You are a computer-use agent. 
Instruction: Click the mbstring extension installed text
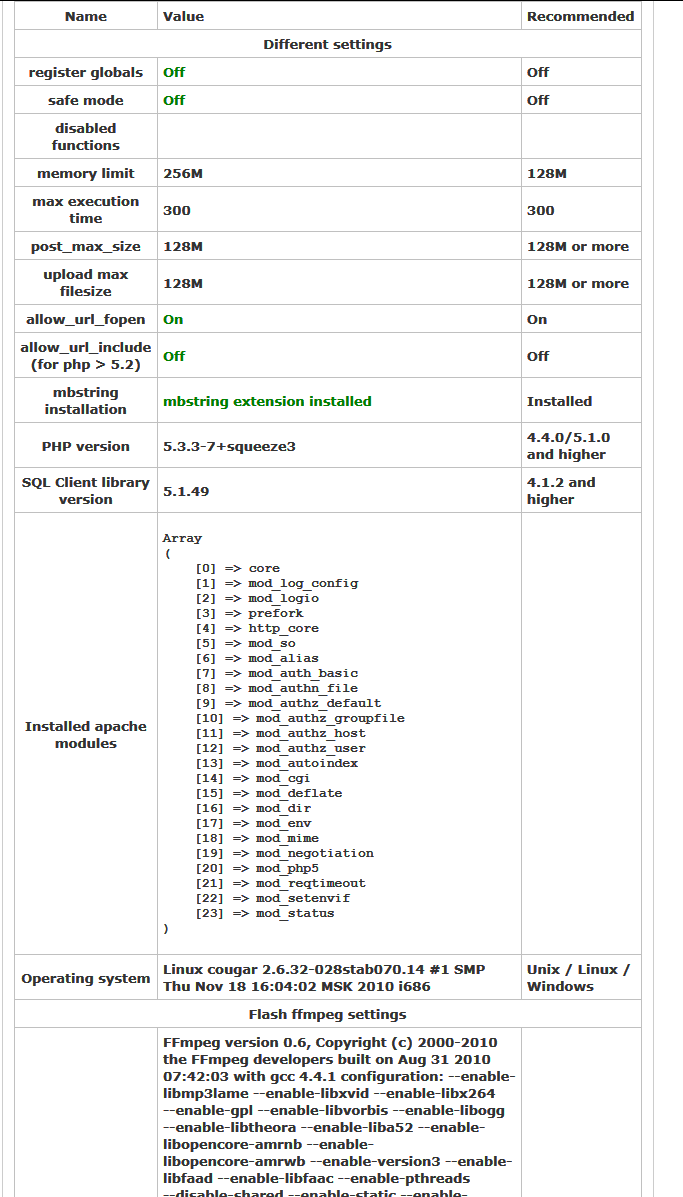point(267,401)
